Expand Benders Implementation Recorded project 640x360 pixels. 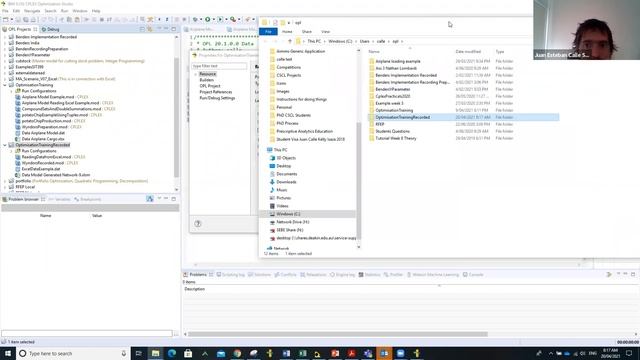pyautogui.click(x=5, y=37)
